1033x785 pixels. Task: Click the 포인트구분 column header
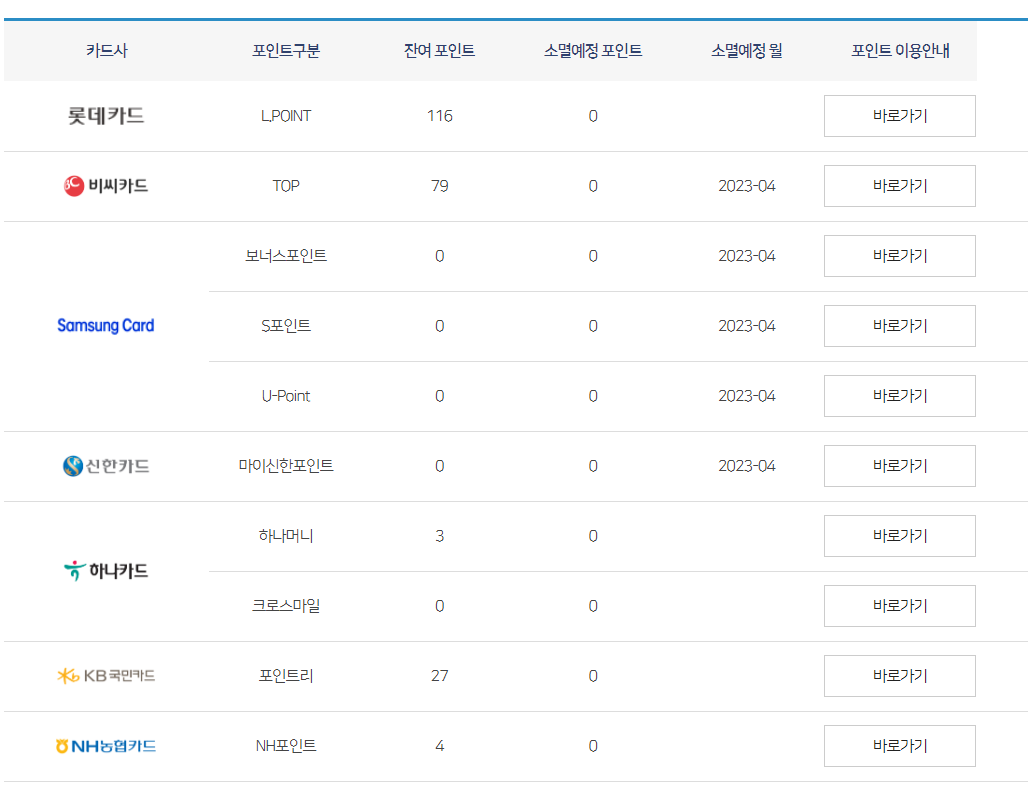coord(286,51)
